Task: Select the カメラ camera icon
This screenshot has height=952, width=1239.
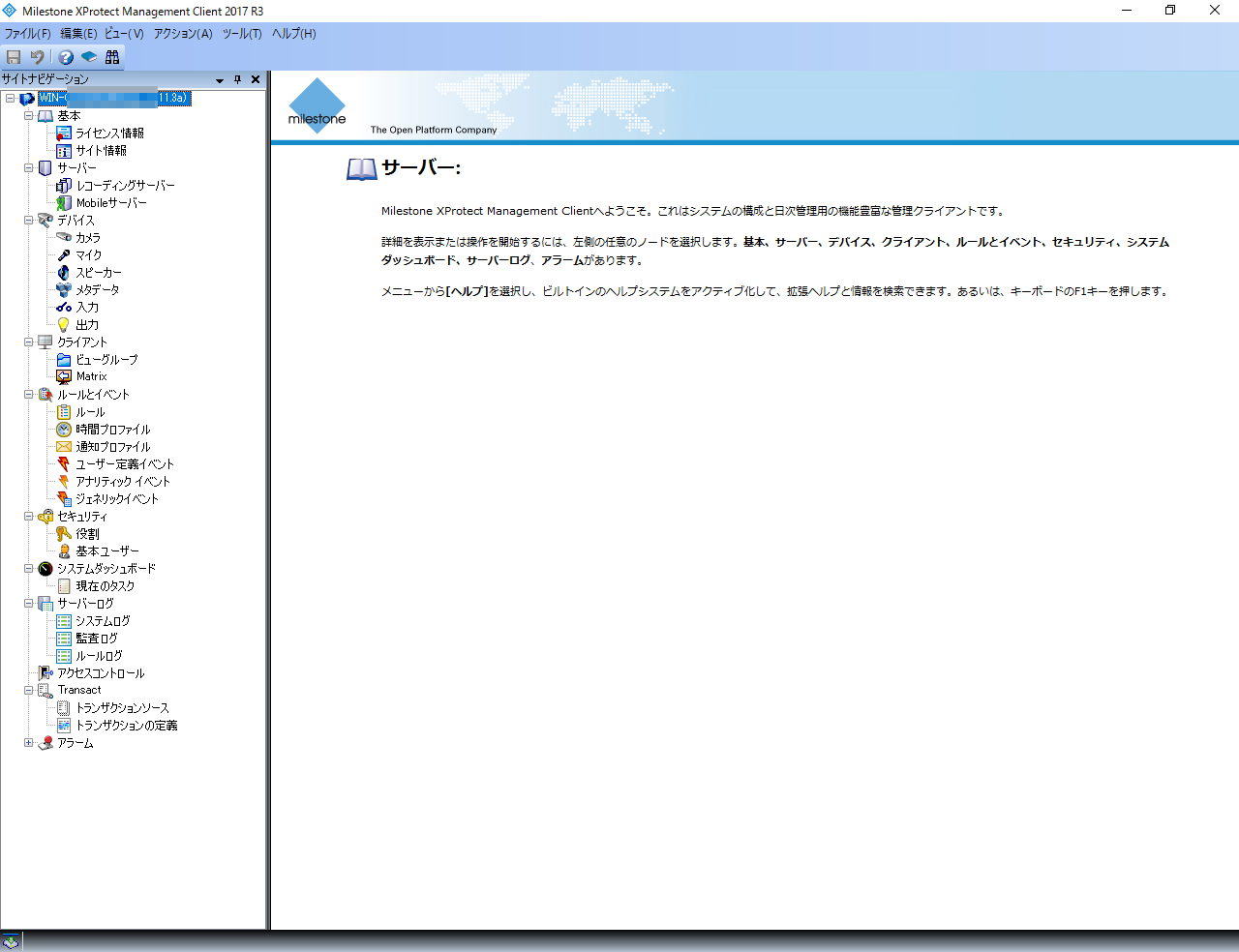Action: [x=64, y=237]
